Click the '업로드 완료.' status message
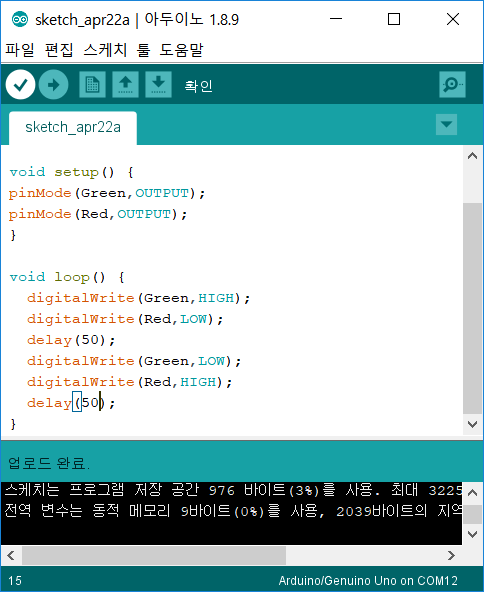 [49, 463]
